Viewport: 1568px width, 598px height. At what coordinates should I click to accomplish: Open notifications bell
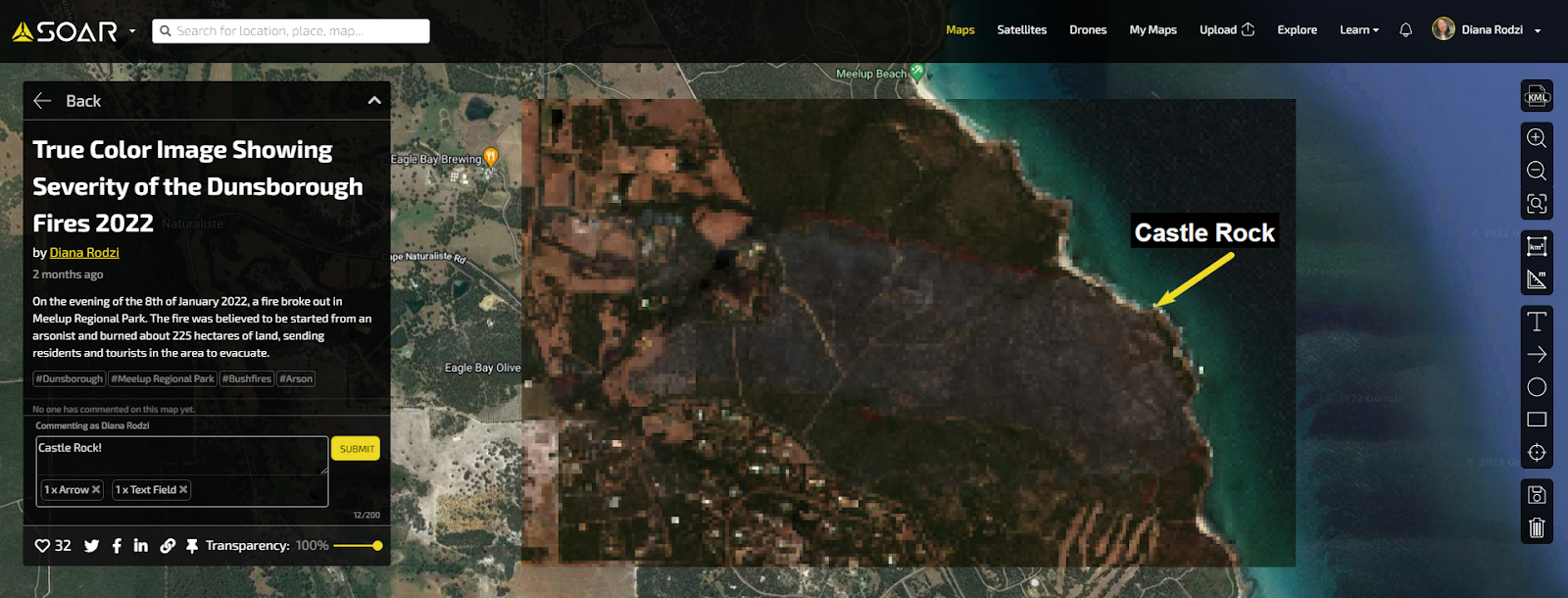(x=1405, y=30)
